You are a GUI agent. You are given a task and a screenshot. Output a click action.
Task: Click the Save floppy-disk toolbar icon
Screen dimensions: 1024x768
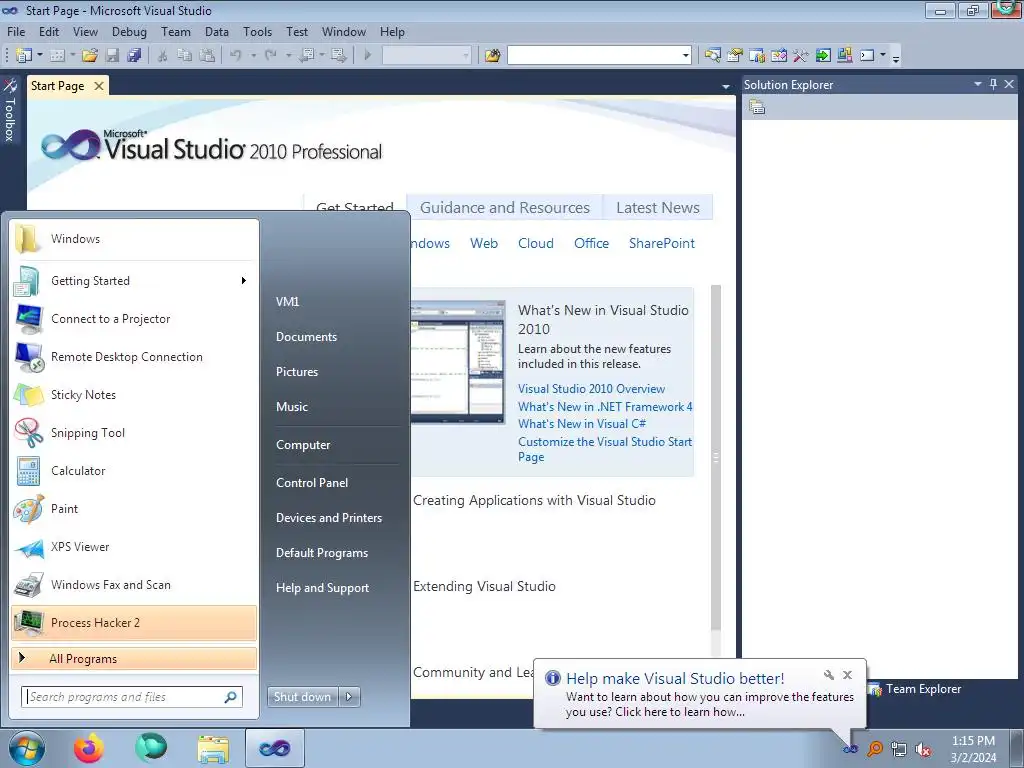tap(112, 56)
